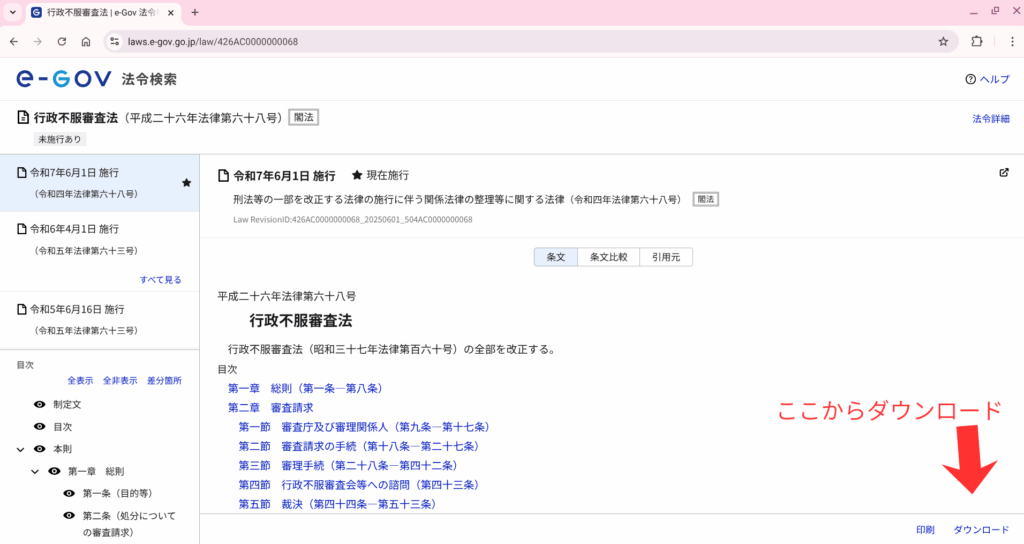Toggle visibility eye for 制定文
Image resolution: width=1024 pixels, height=544 pixels.
tap(40, 404)
